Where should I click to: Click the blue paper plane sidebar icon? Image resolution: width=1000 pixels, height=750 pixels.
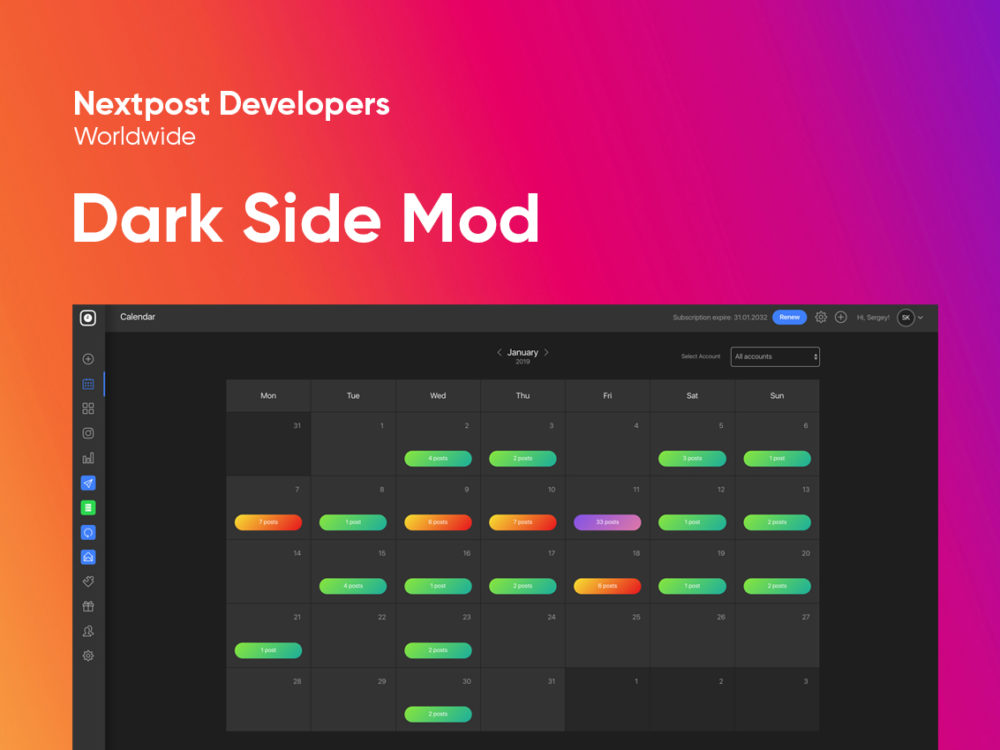[x=88, y=483]
